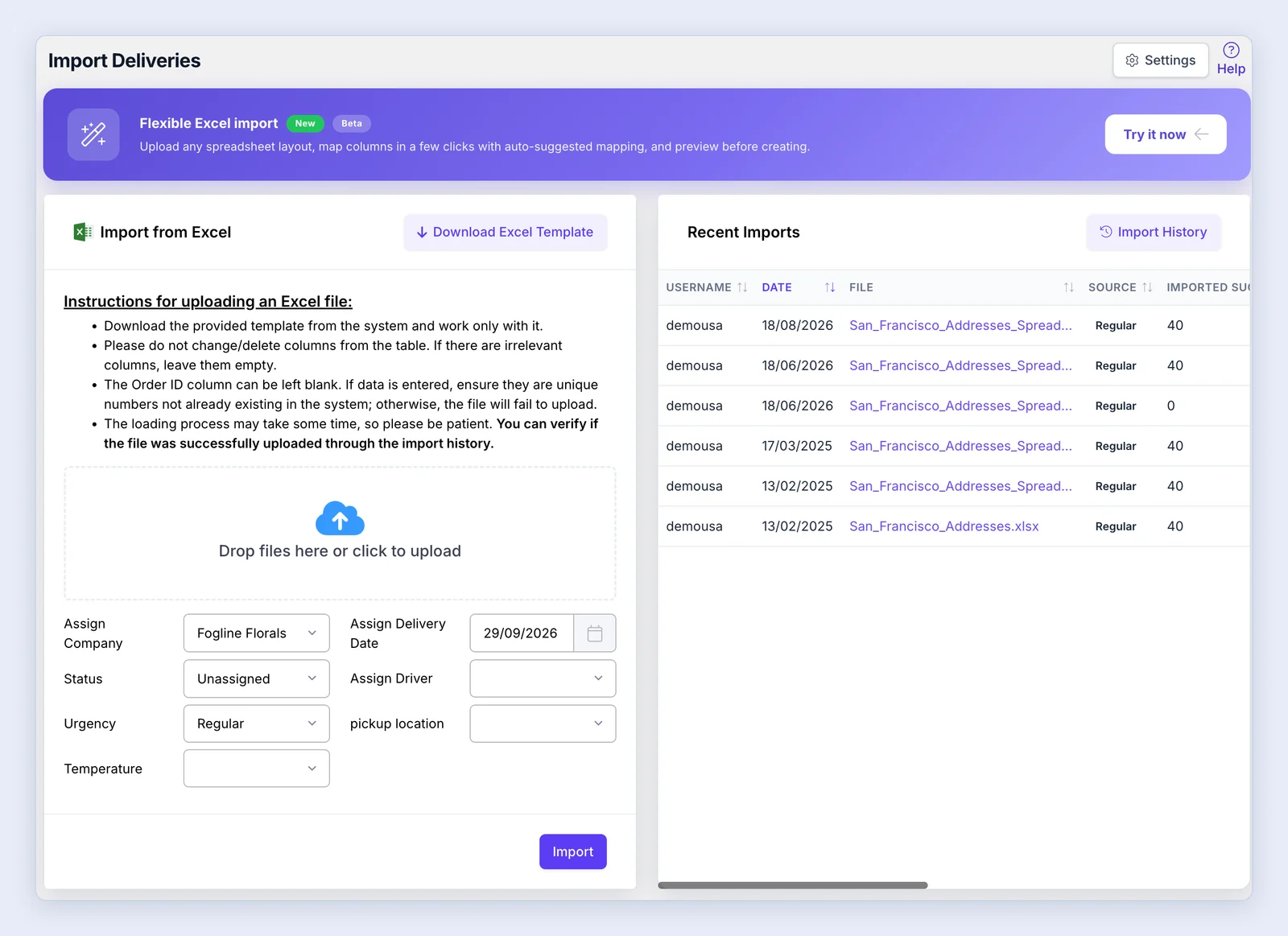Expand the pickup location dropdown
Image resolution: width=1288 pixels, height=936 pixels.
(x=543, y=724)
